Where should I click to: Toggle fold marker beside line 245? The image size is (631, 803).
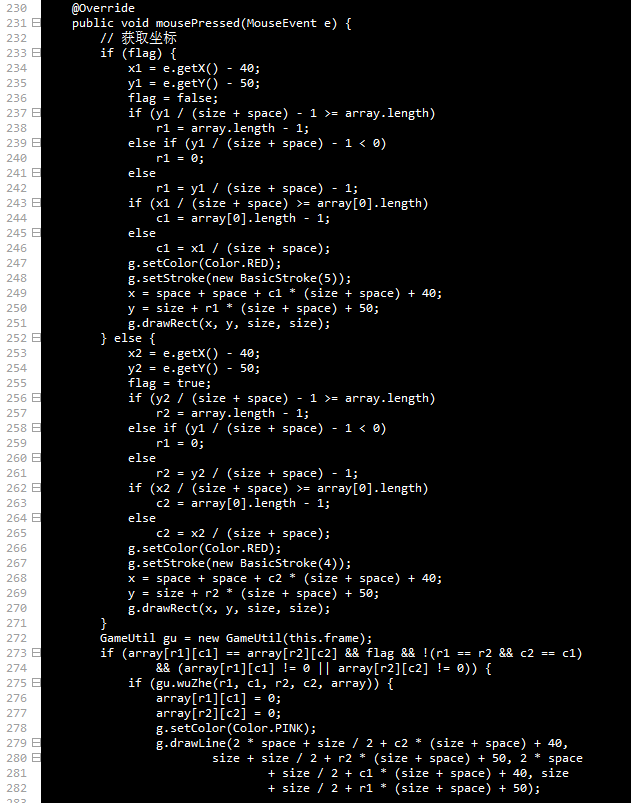[x=36, y=233]
